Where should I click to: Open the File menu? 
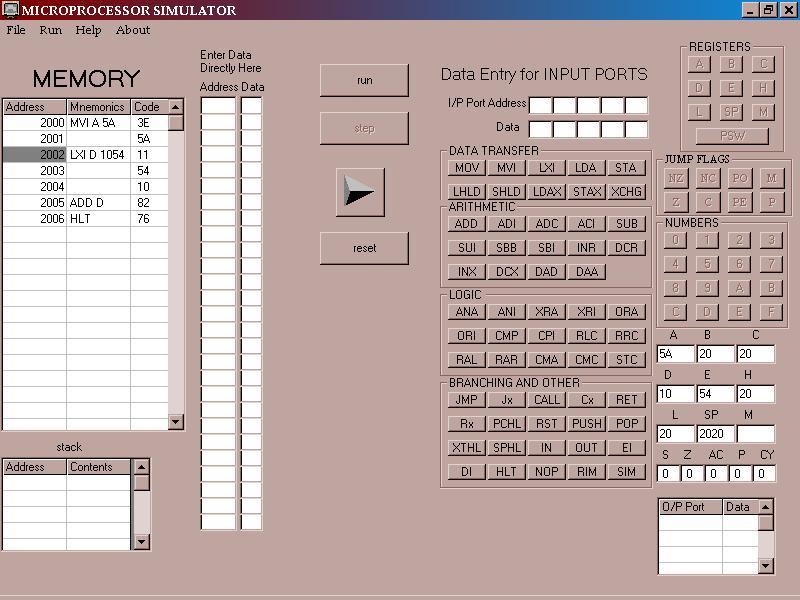pyautogui.click(x=16, y=30)
